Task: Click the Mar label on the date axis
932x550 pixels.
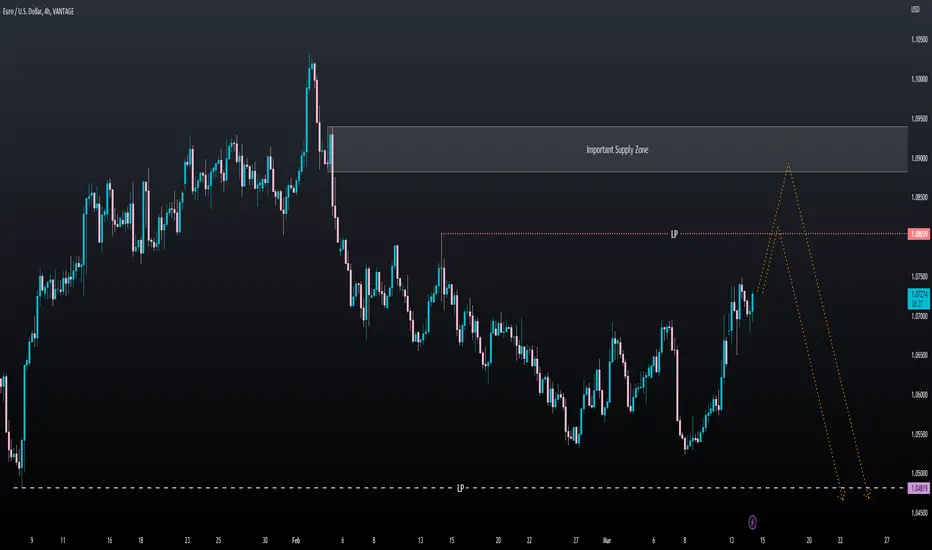Action: pyautogui.click(x=607, y=540)
